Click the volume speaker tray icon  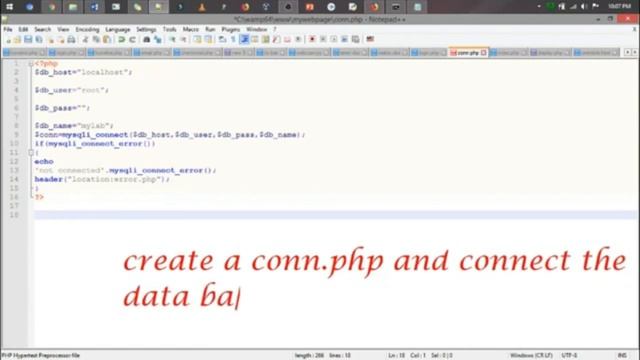point(584,7)
